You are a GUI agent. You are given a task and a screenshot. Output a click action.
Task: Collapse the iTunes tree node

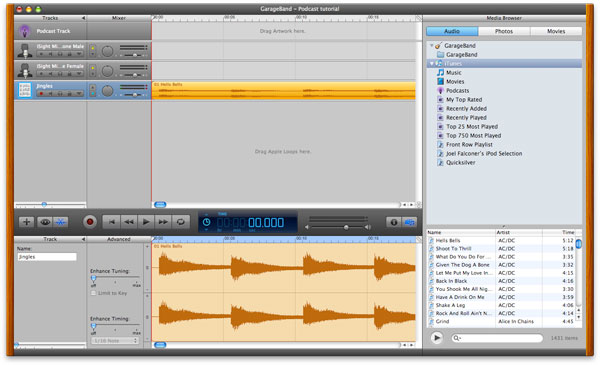(432, 64)
